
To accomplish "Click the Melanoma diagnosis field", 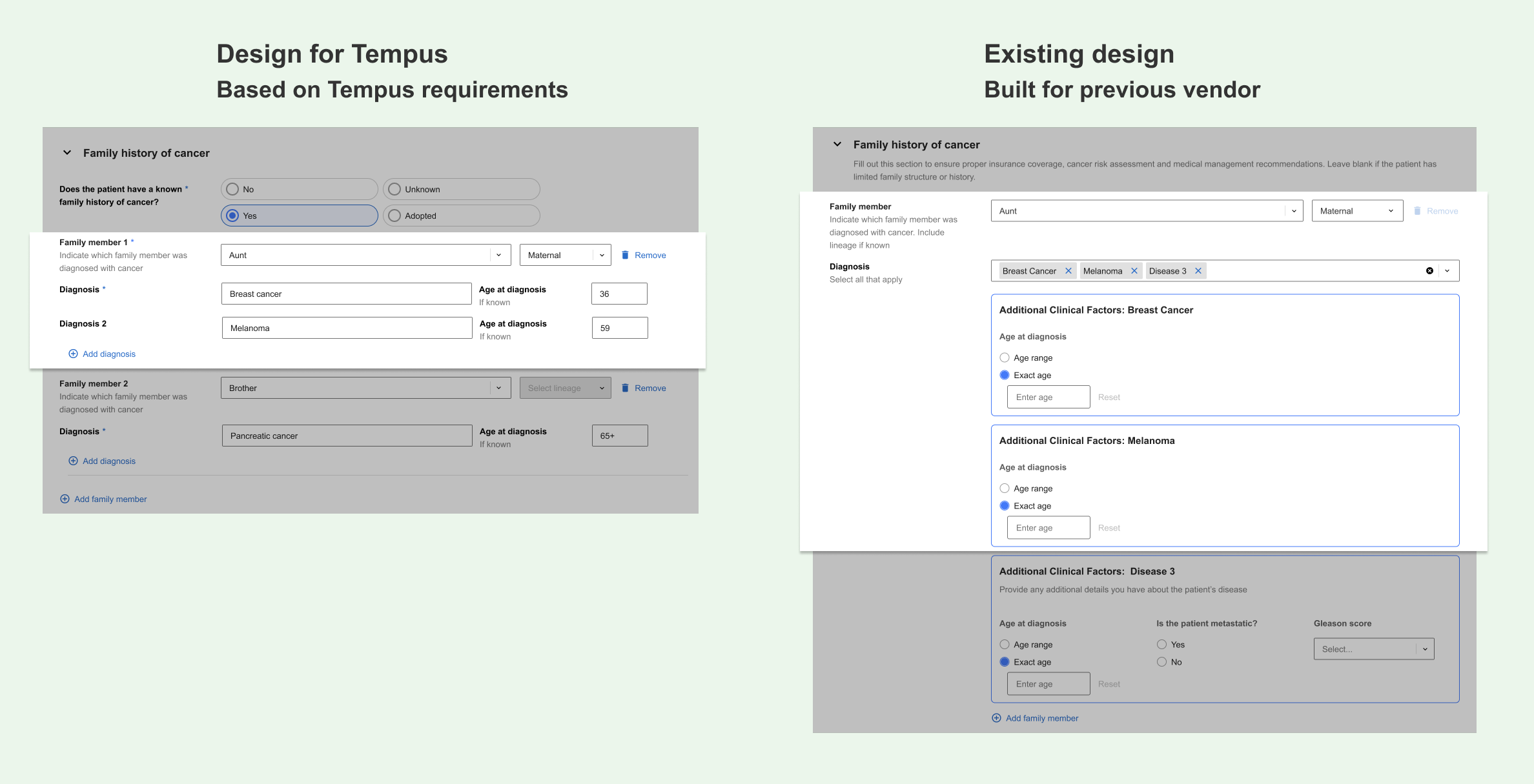I will (x=347, y=328).
